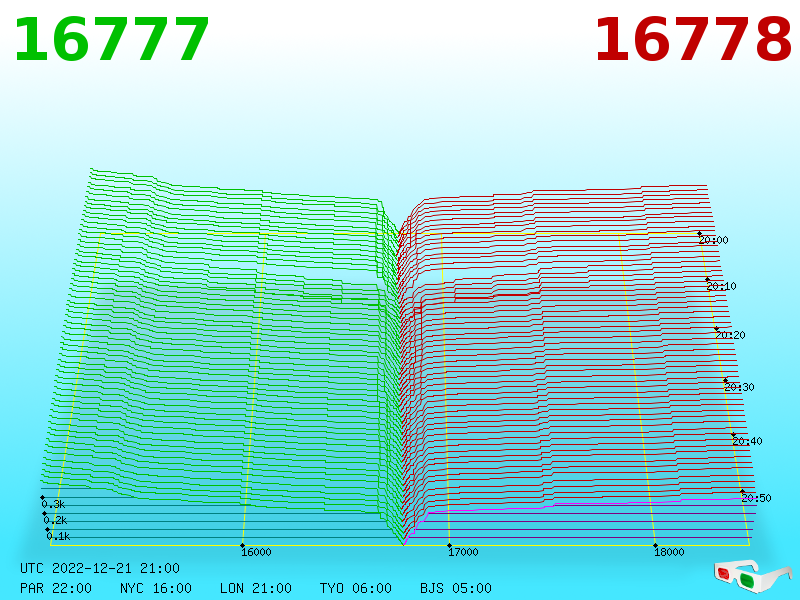
Task: Click the 20:40 time marker
Action: (747, 441)
